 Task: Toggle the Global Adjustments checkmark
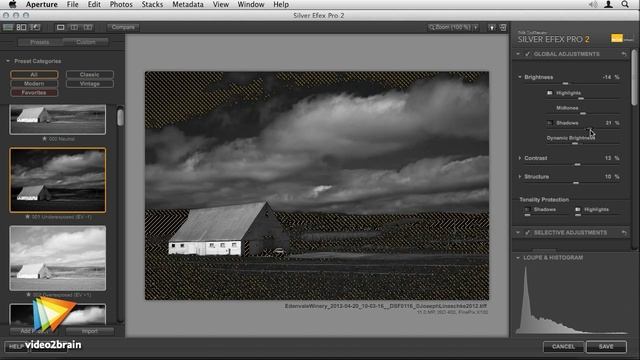click(x=527, y=54)
